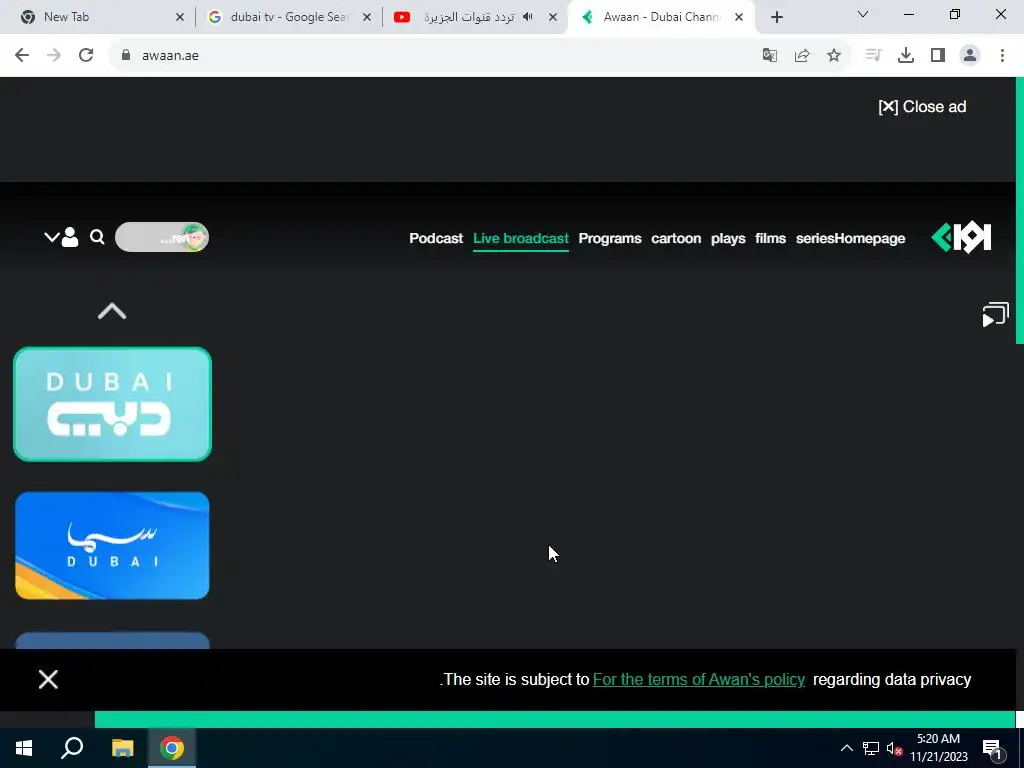This screenshot has height=768, width=1024.
Task: Open the site search magnifier icon
Action: click(97, 237)
